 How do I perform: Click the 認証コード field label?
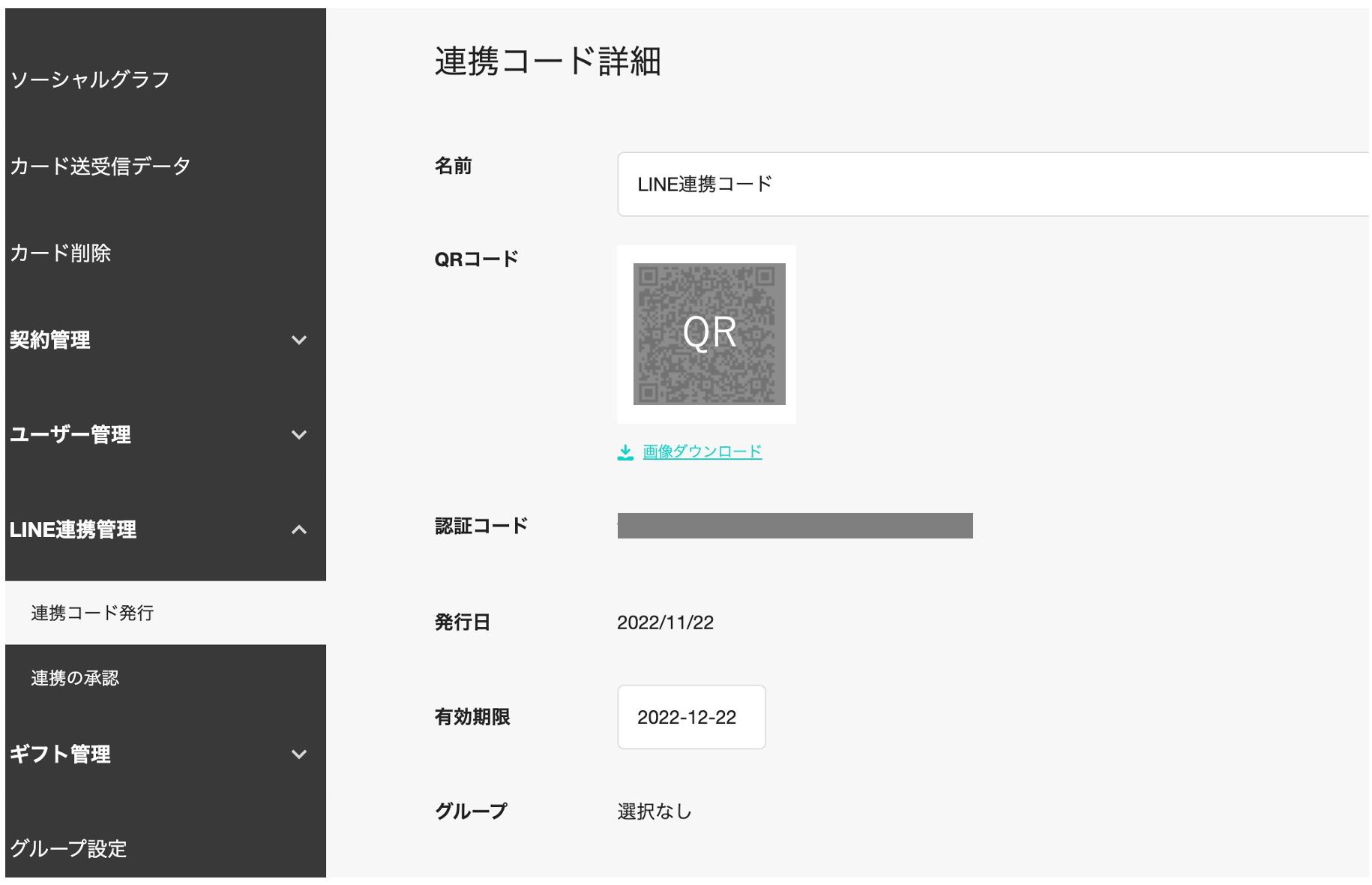point(481,526)
